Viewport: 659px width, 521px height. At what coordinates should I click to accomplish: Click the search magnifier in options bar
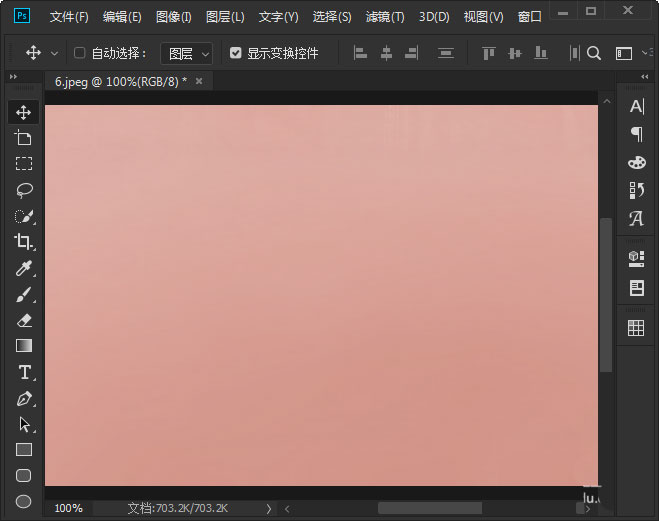click(x=594, y=53)
